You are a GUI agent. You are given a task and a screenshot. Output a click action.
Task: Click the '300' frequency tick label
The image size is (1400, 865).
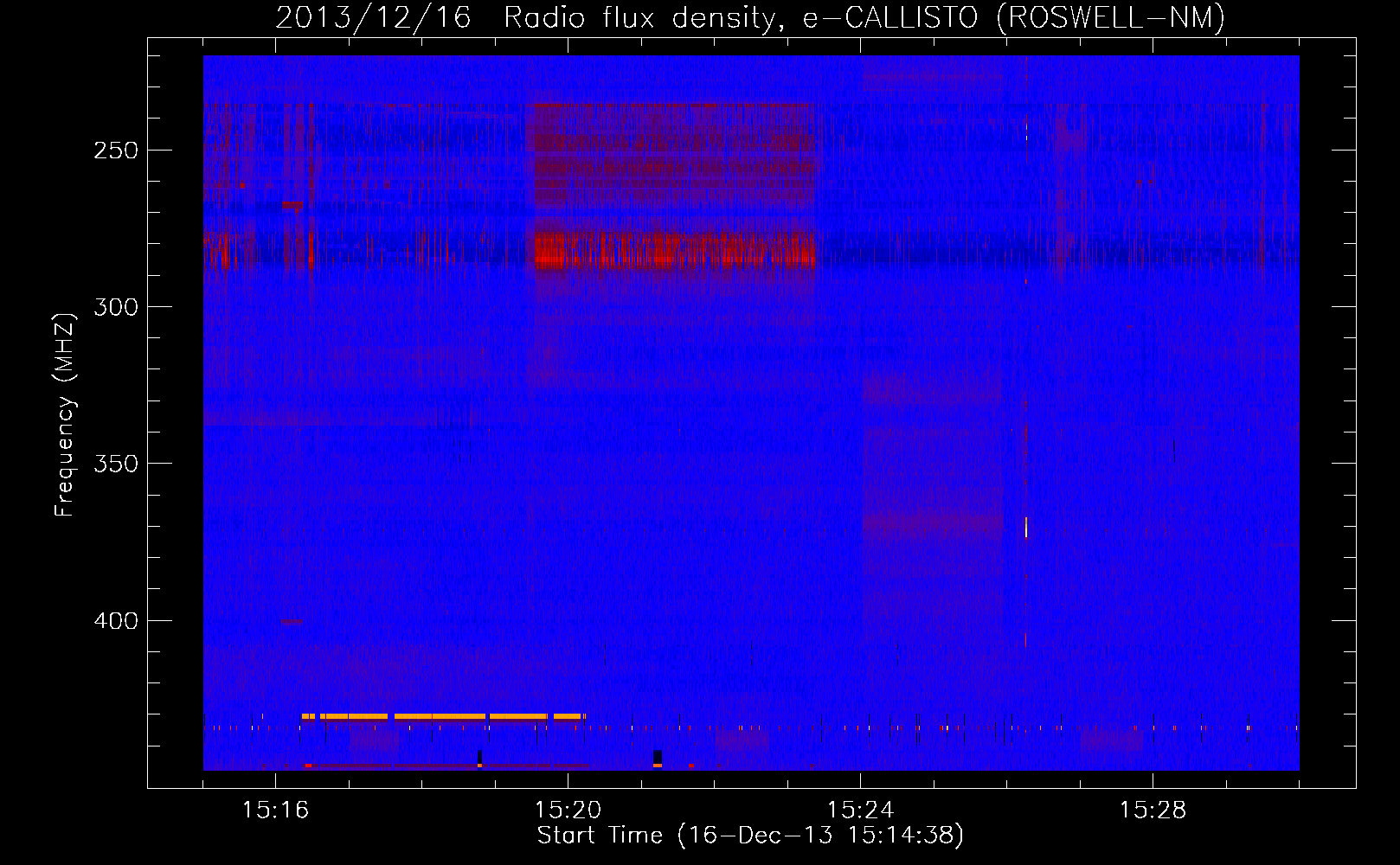click(116, 307)
